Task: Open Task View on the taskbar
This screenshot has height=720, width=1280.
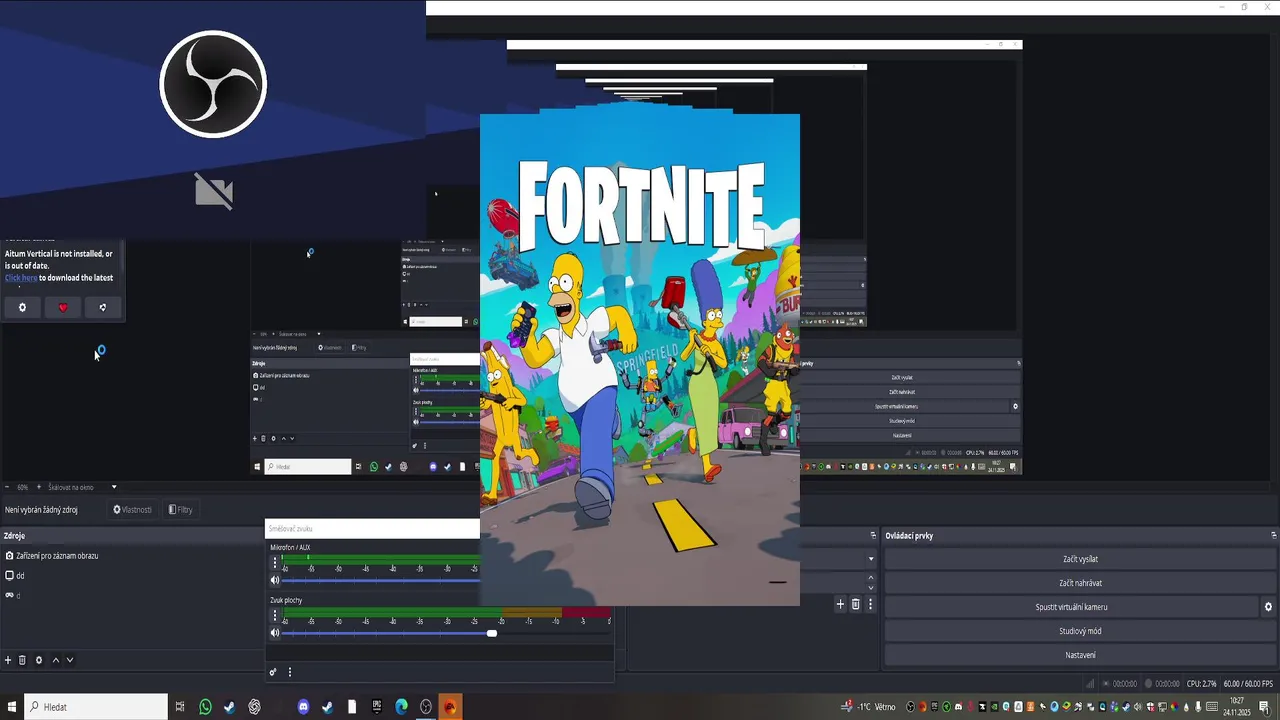Action: [x=180, y=707]
